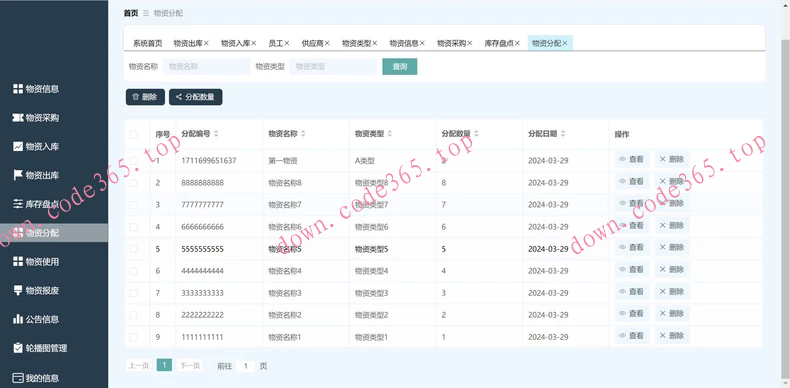
Task: Click the 首页 breadcrumb link
Action: point(130,14)
